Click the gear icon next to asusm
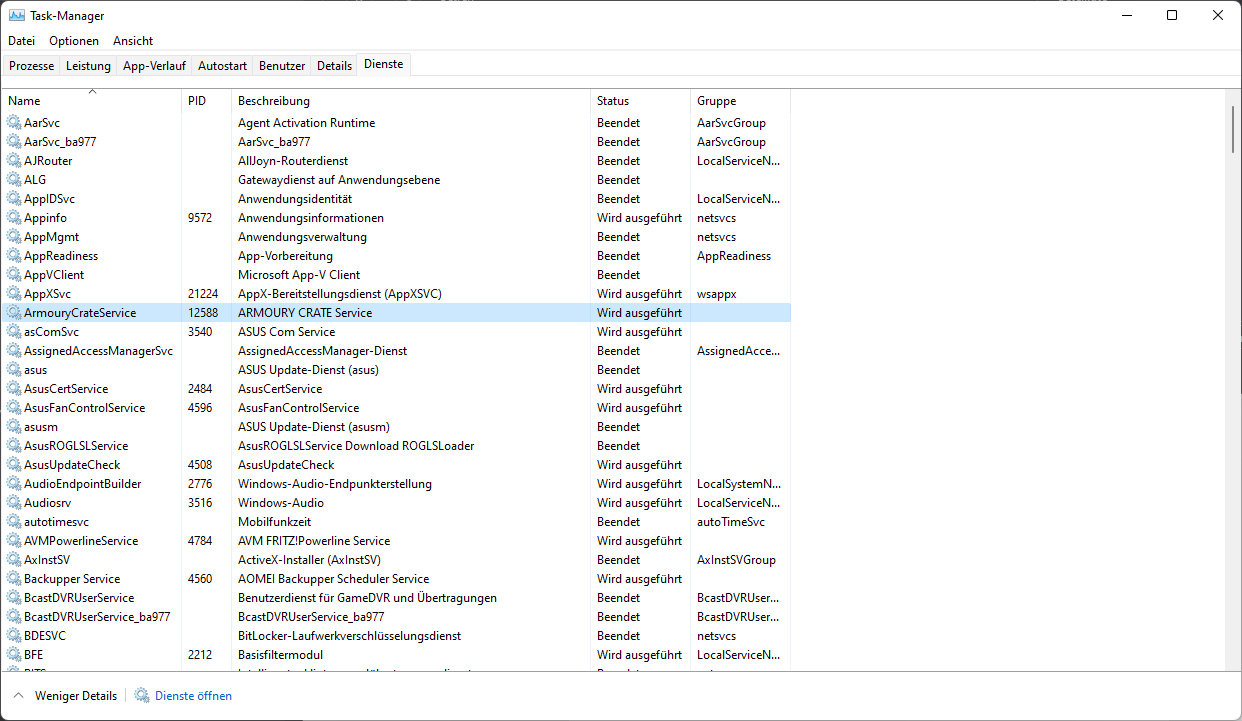The height and width of the screenshot is (721, 1242). coord(14,427)
